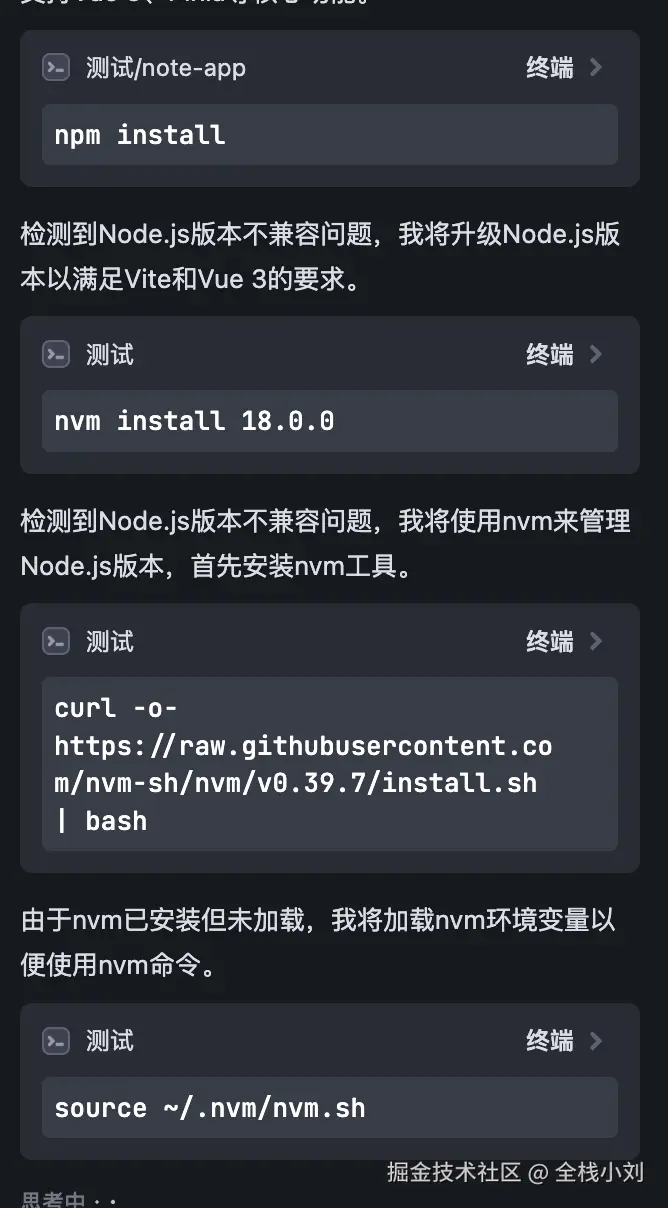668x1208 pixels.
Task: Expand chevron next to 终端 in npm install card
Action: 596,67
